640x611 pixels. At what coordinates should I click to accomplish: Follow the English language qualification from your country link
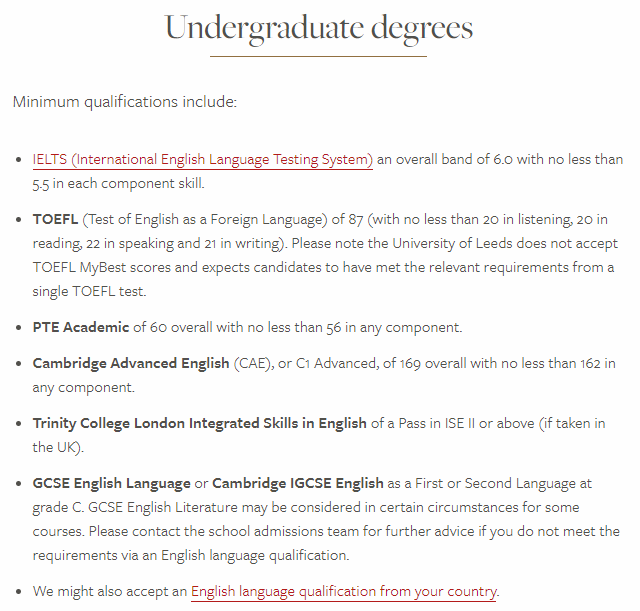click(x=344, y=591)
